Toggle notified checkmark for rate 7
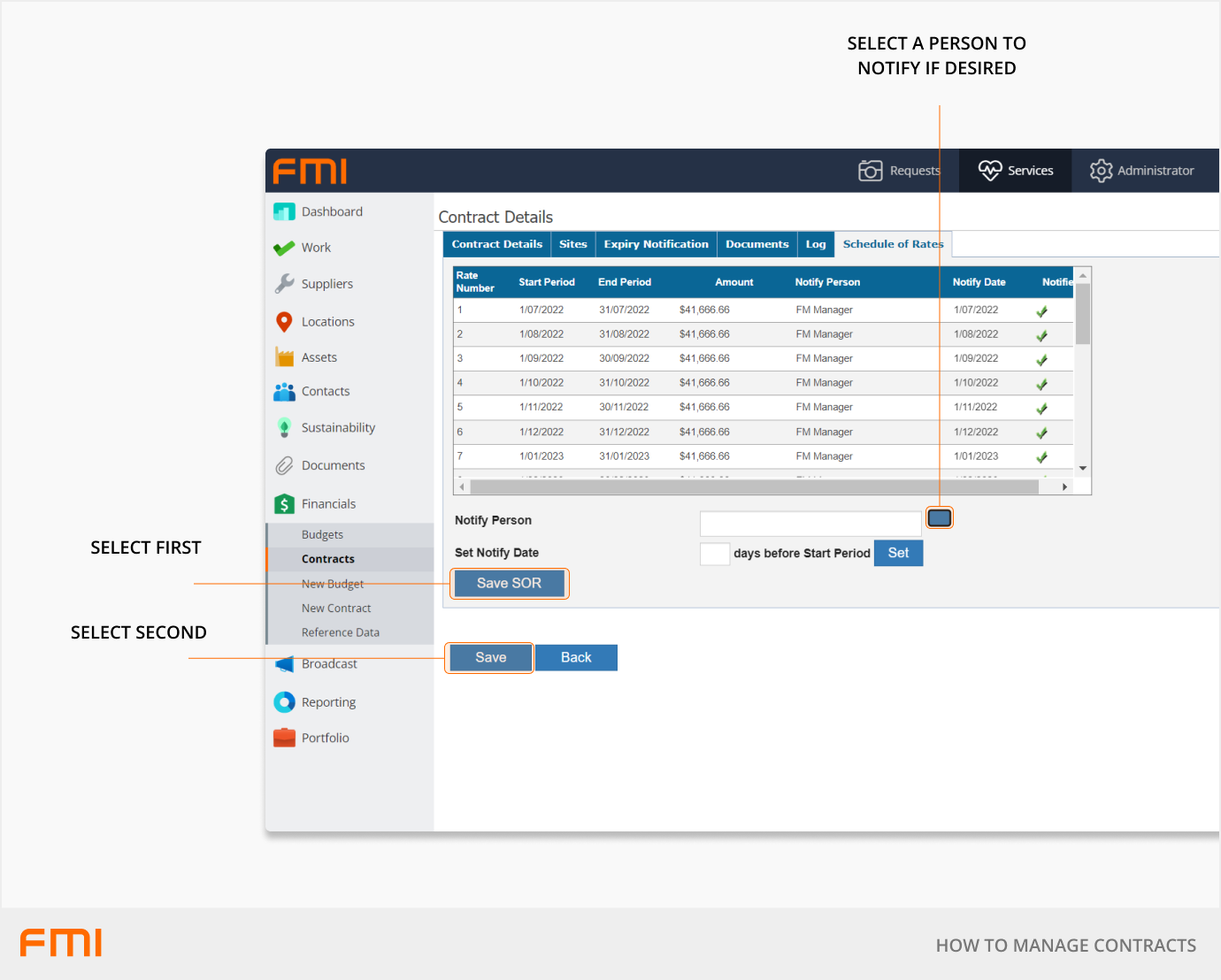The width and height of the screenshot is (1221, 980). tap(1041, 457)
